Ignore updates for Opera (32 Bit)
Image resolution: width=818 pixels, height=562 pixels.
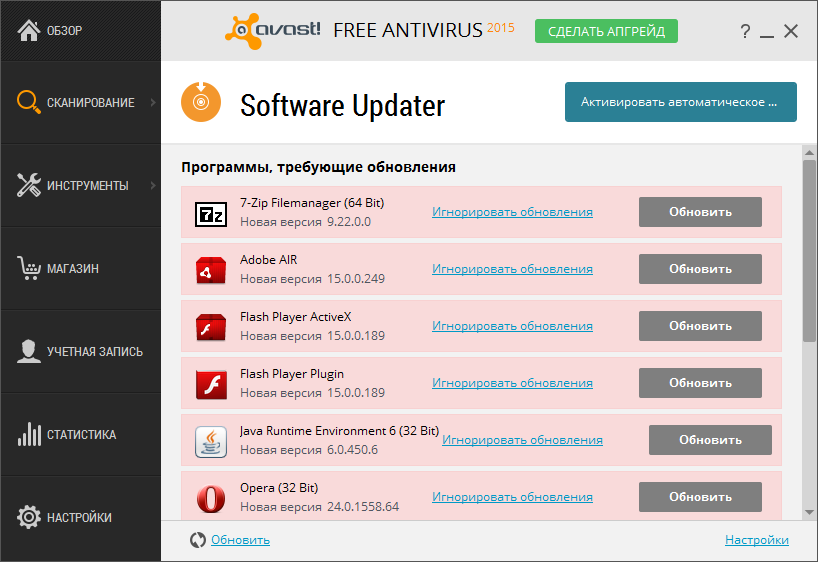[x=512, y=497]
